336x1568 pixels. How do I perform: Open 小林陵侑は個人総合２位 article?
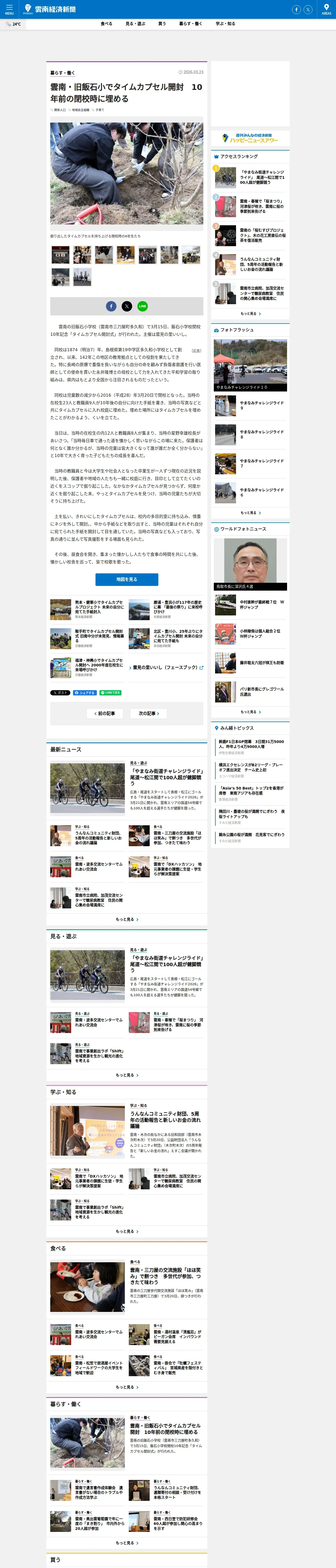(x=250, y=634)
